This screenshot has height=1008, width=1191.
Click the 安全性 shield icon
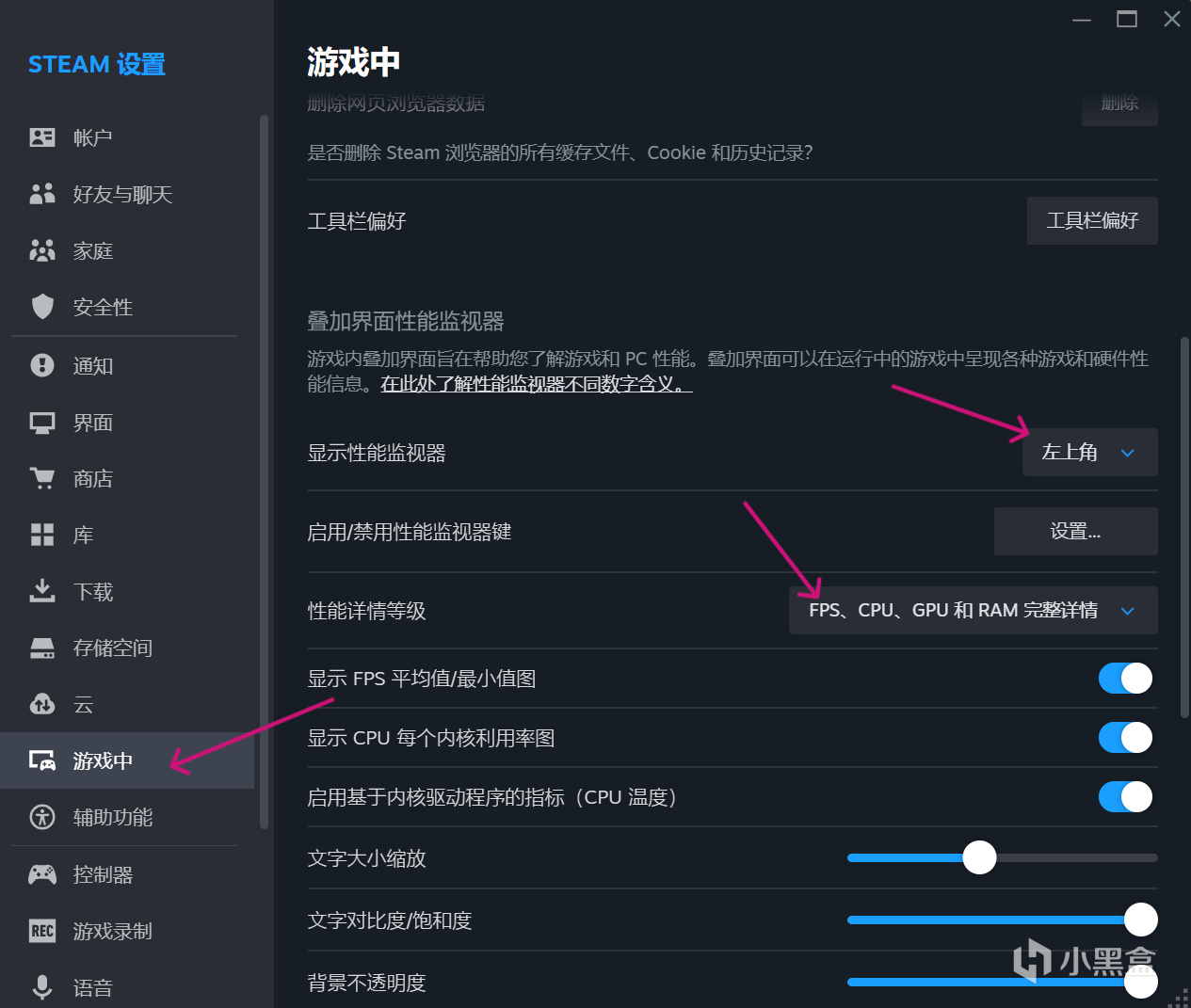click(42, 307)
